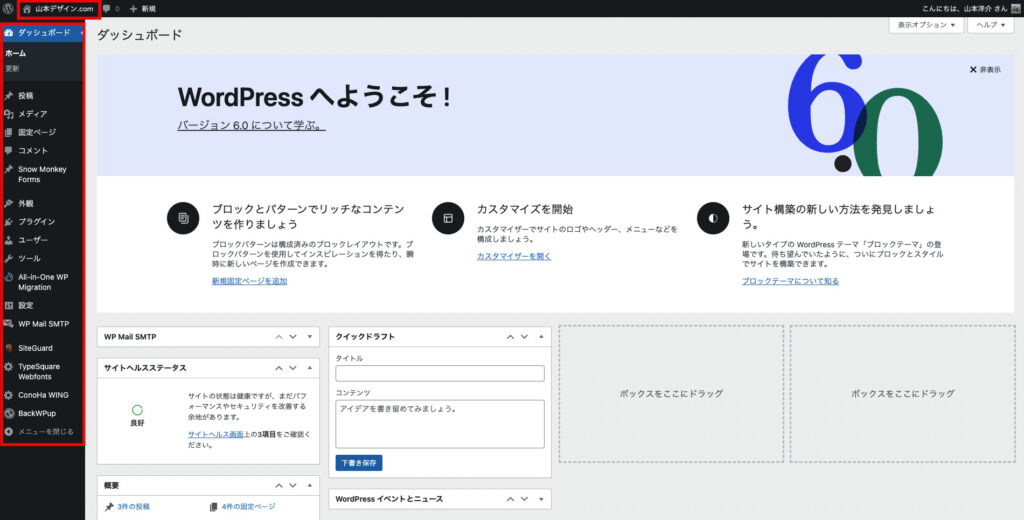The width and height of the screenshot is (1024, 520).
Task: Click the gear icon beside TypeSquare Webfonts
Action: pos(8,366)
